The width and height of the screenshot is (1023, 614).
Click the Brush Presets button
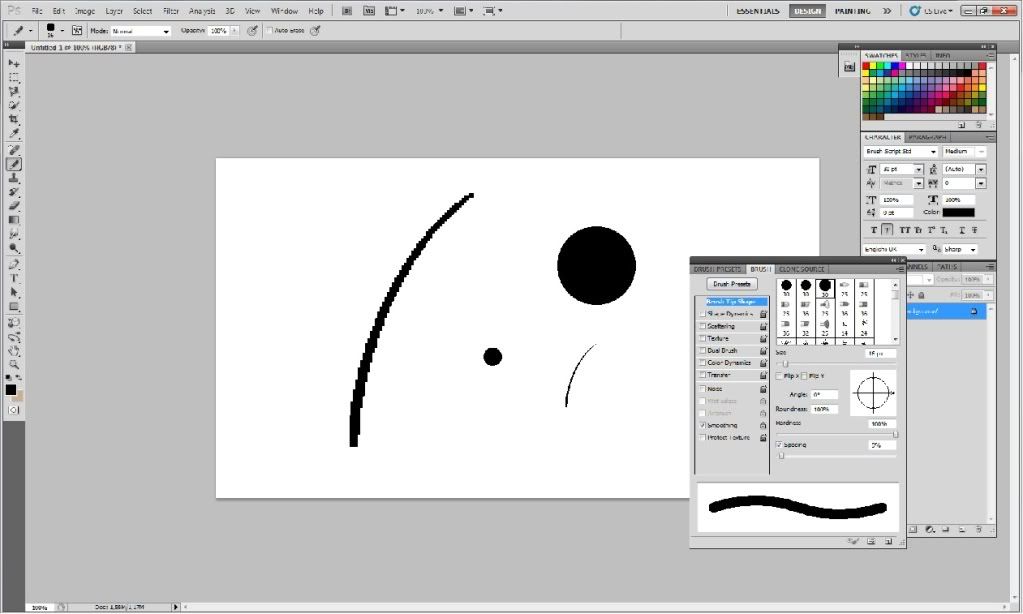point(732,284)
